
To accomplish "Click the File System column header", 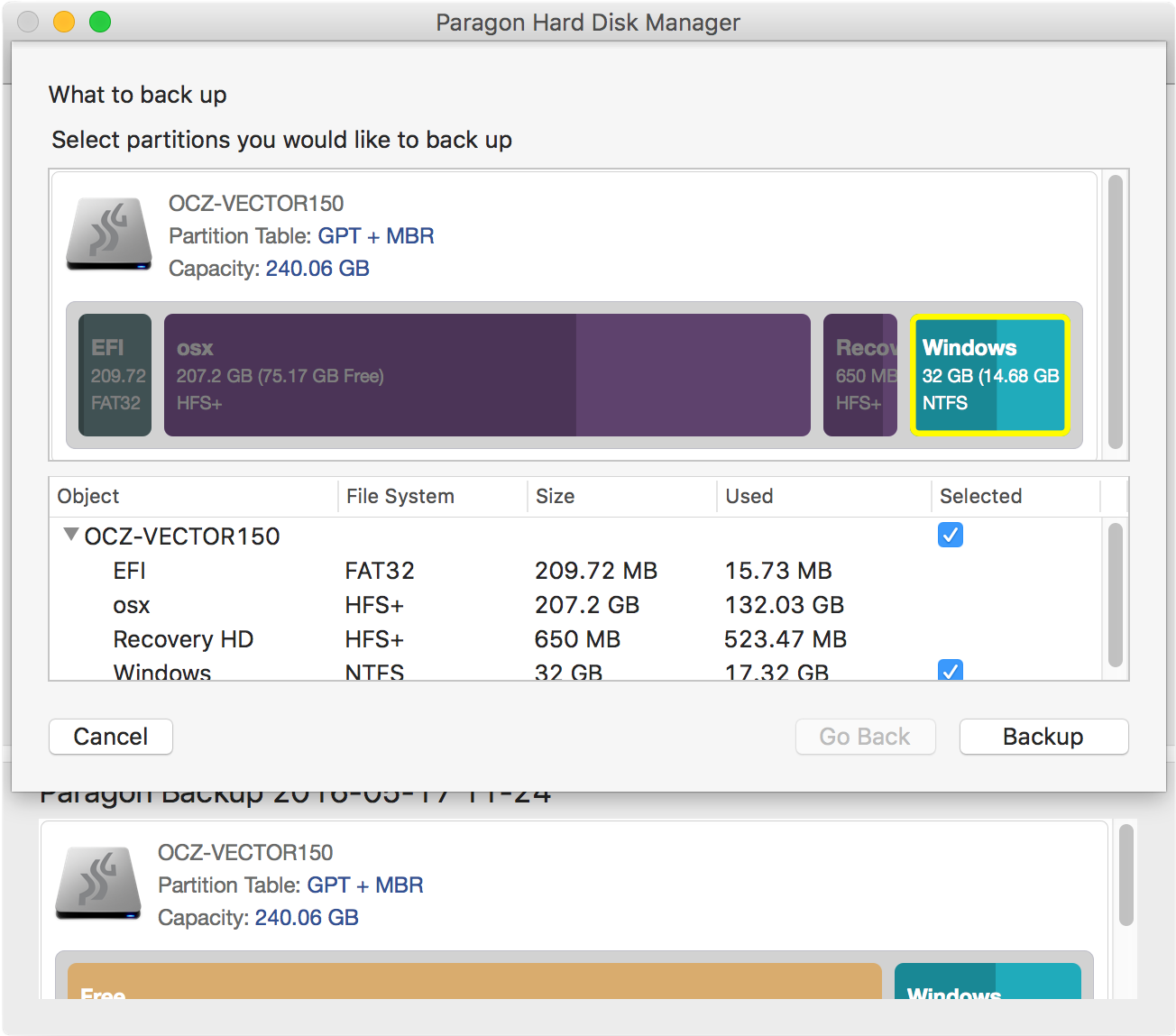I will 400,496.
